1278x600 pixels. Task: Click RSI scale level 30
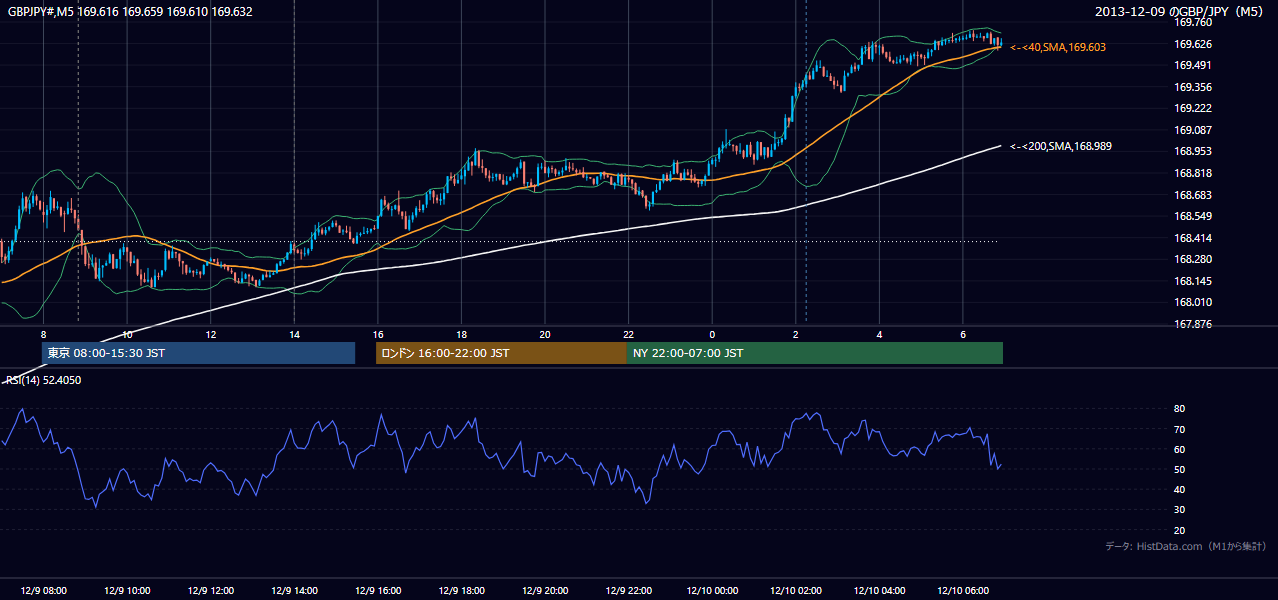pos(1179,510)
